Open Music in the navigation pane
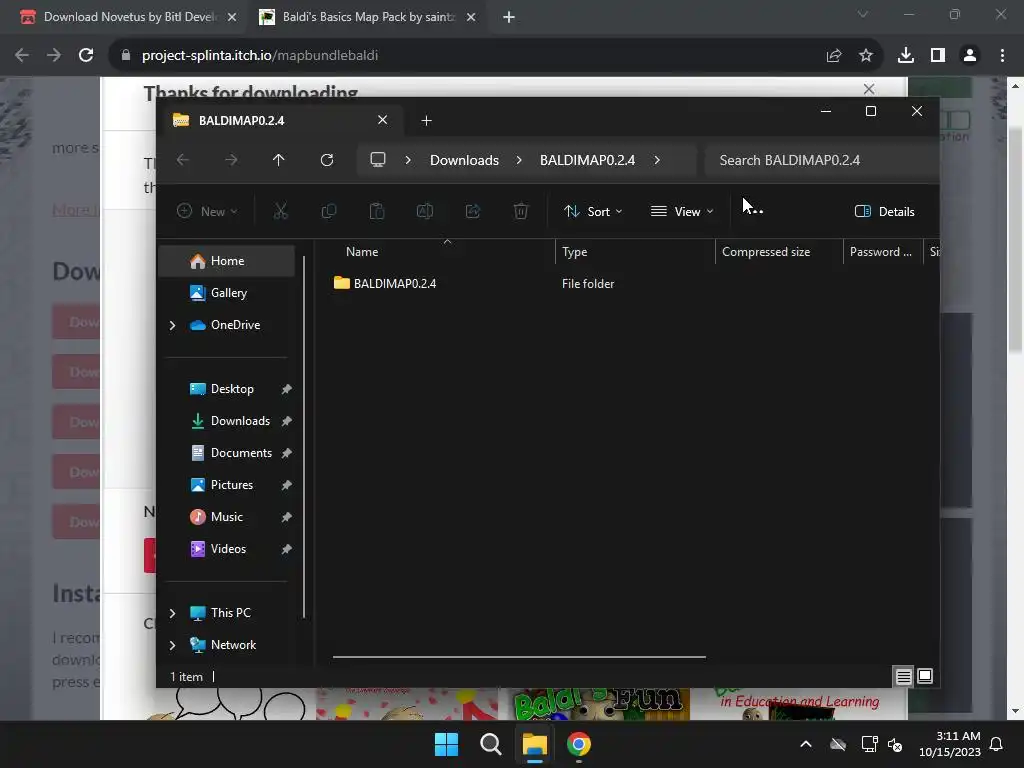 [227, 517]
